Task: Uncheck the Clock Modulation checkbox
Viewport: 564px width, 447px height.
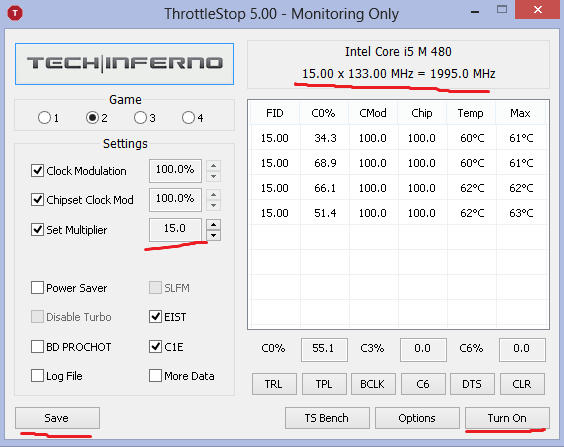Action: (37, 170)
